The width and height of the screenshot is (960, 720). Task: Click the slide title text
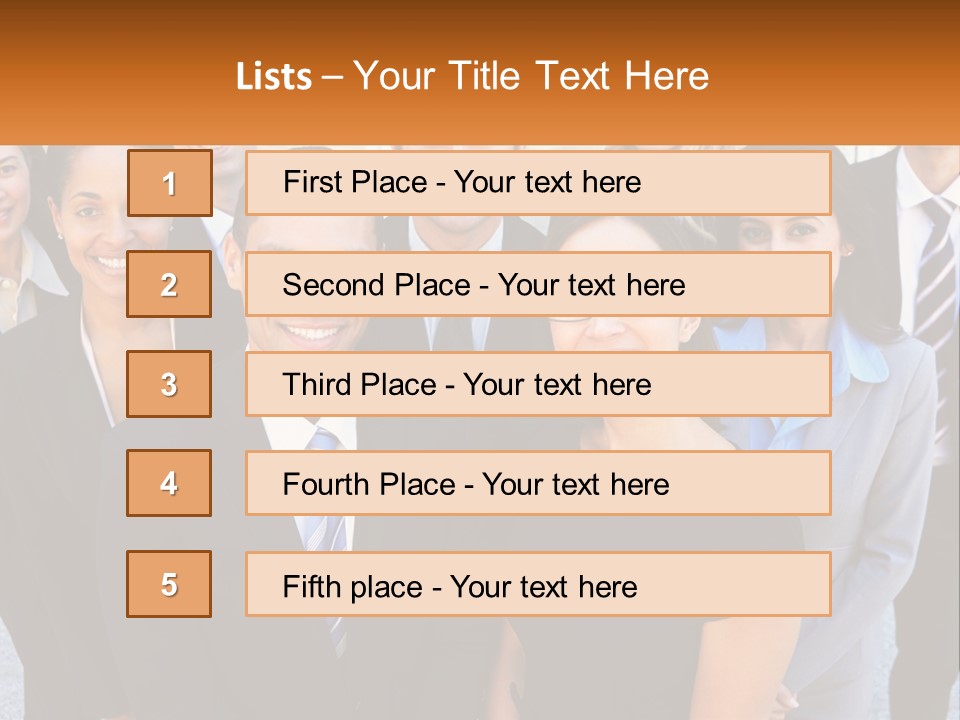tap(472, 76)
